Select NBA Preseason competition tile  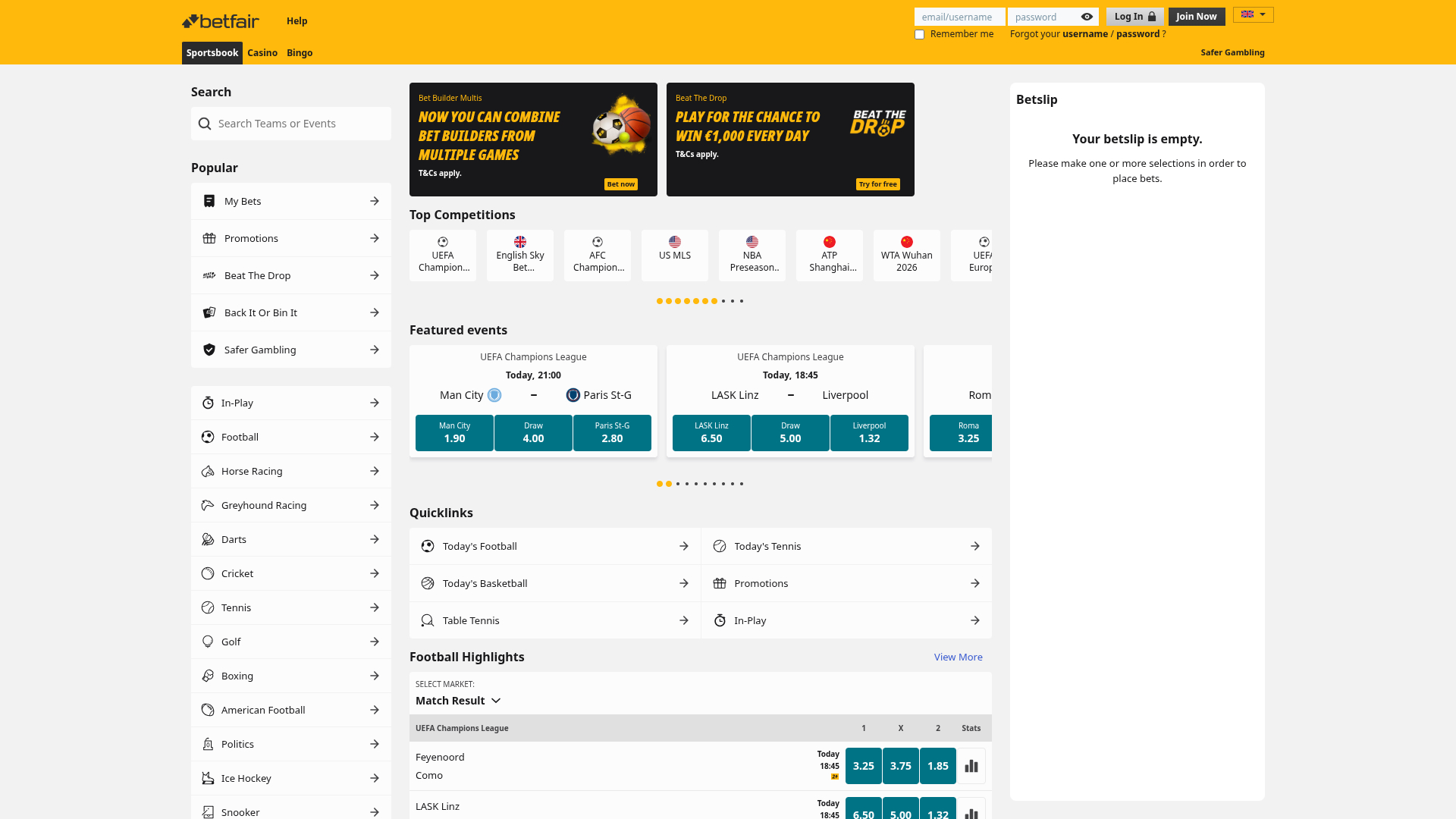[x=752, y=256]
